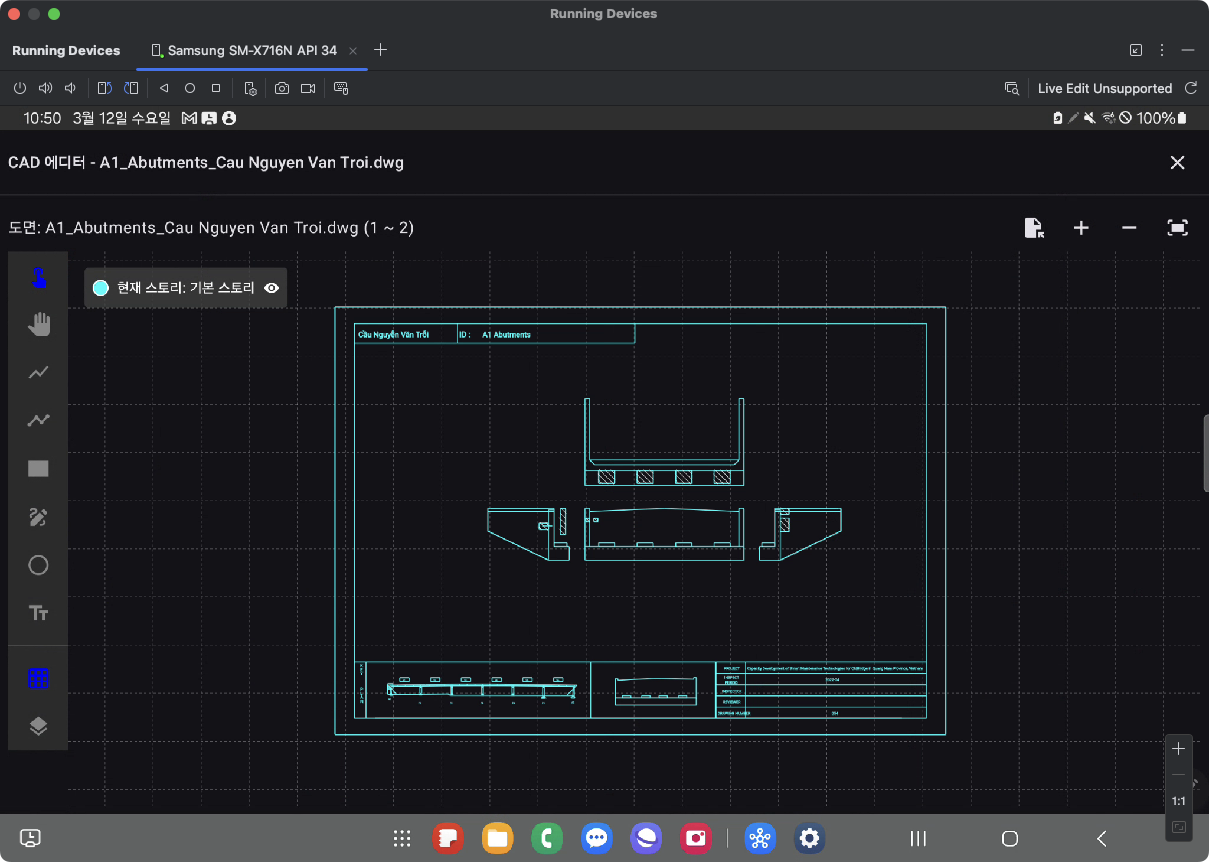Click the taskbar screen-assist icon

tap(31, 838)
